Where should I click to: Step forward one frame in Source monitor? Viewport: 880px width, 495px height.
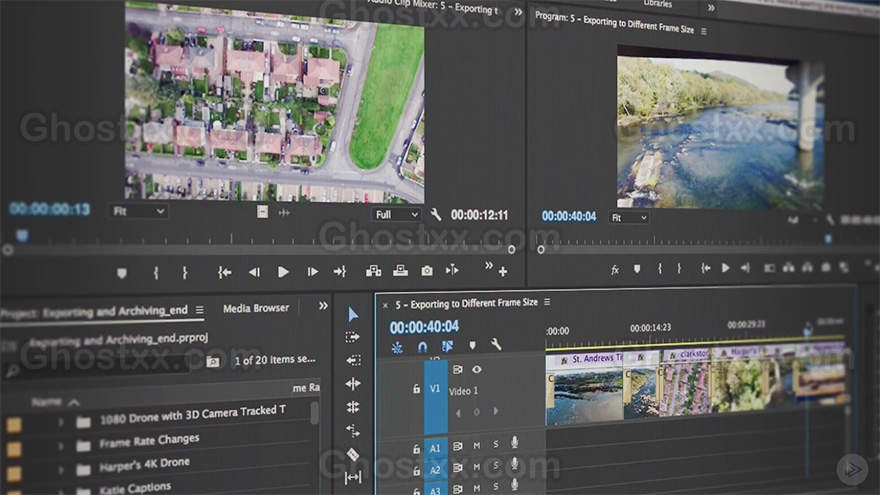click(313, 272)
